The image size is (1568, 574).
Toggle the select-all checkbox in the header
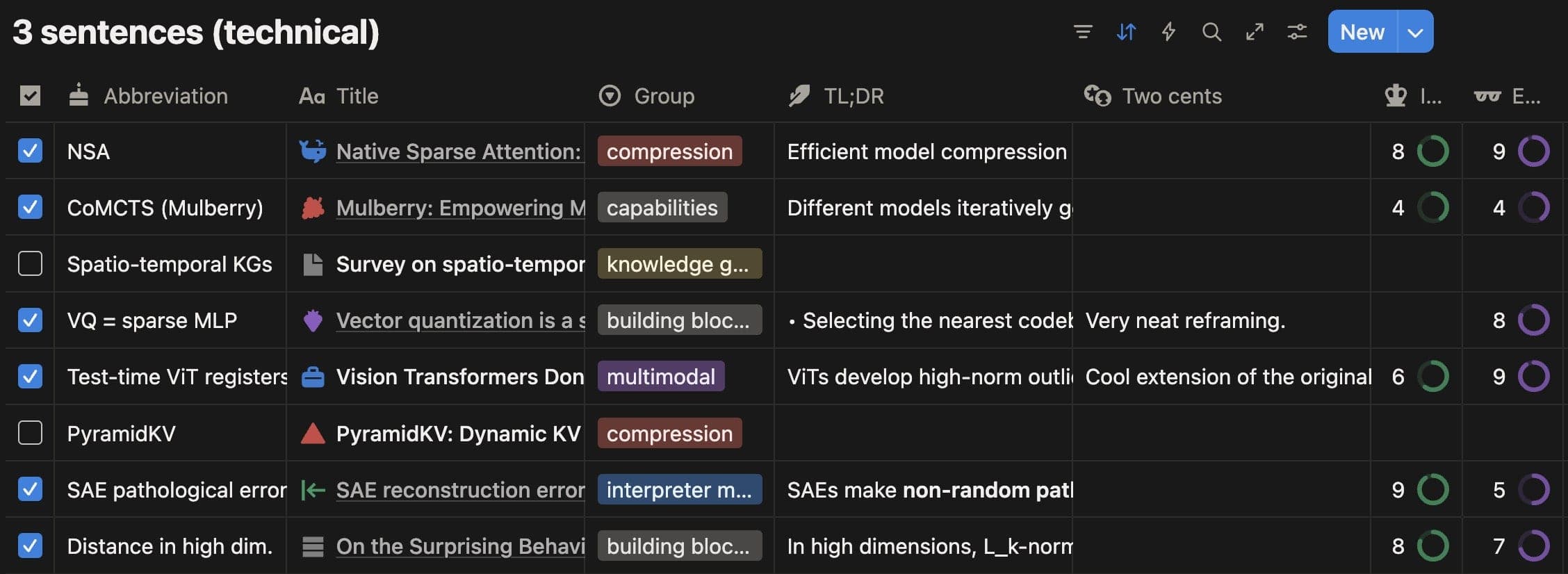[x=29, y=95]
